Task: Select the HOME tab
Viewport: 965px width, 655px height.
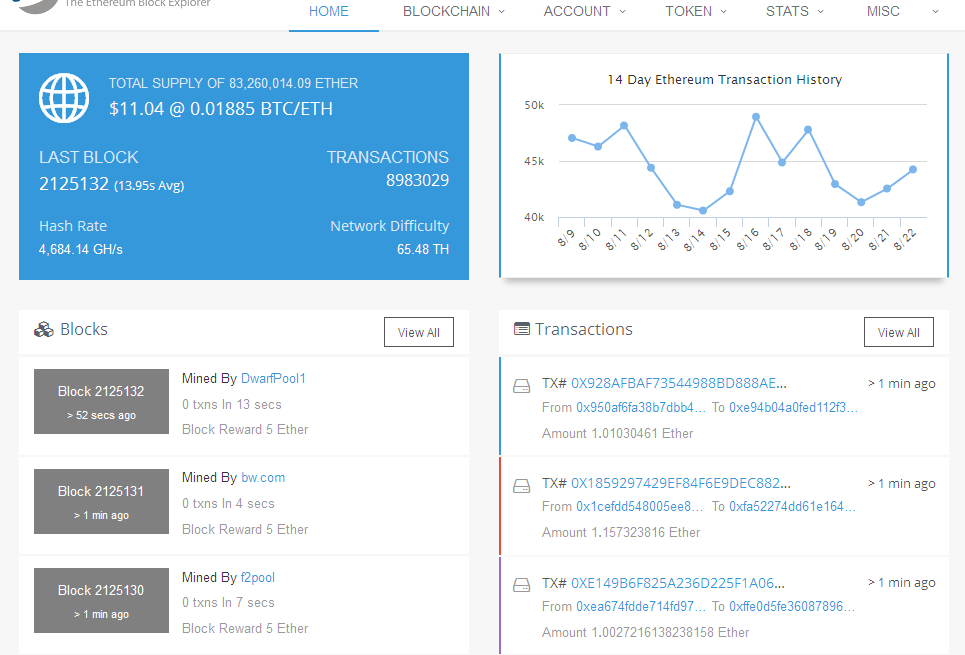Action: pos(329,11)
